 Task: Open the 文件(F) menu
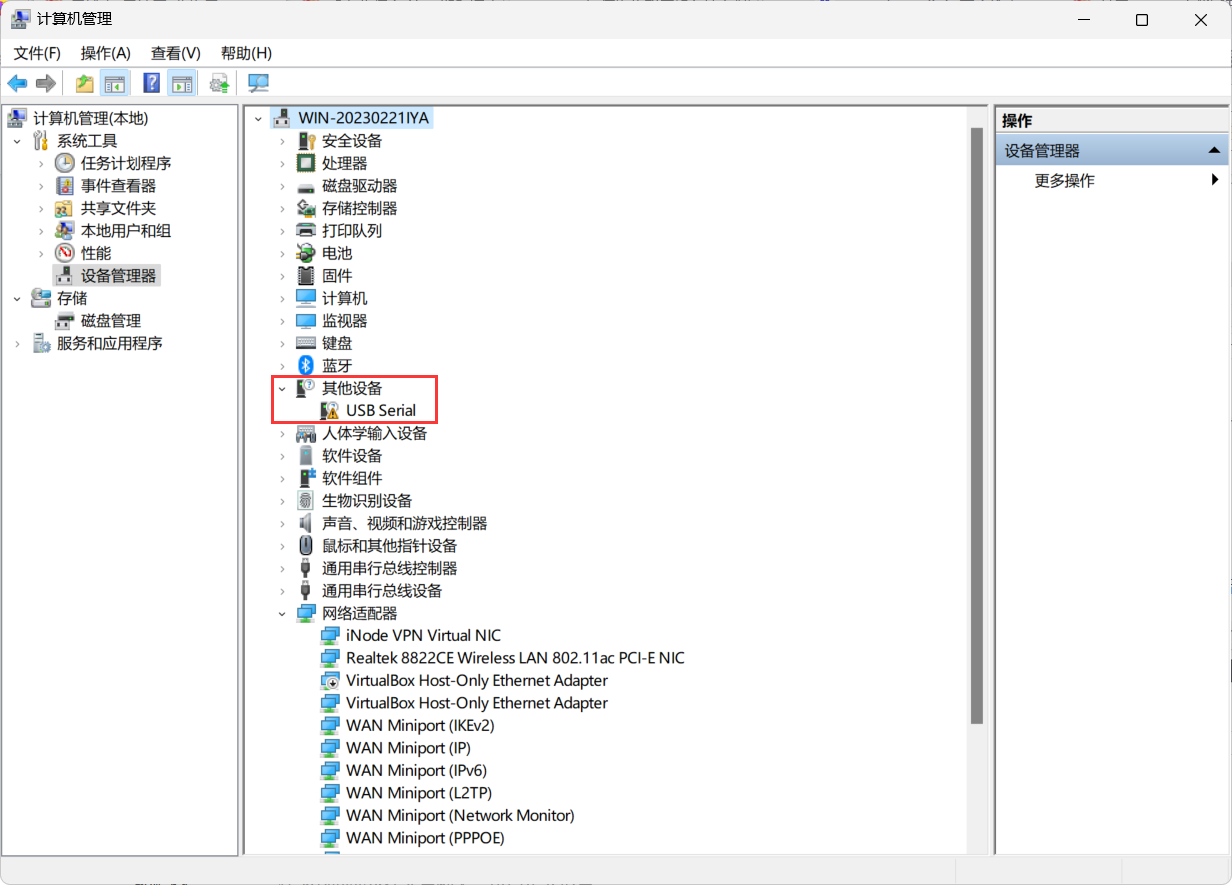point(37,53)
